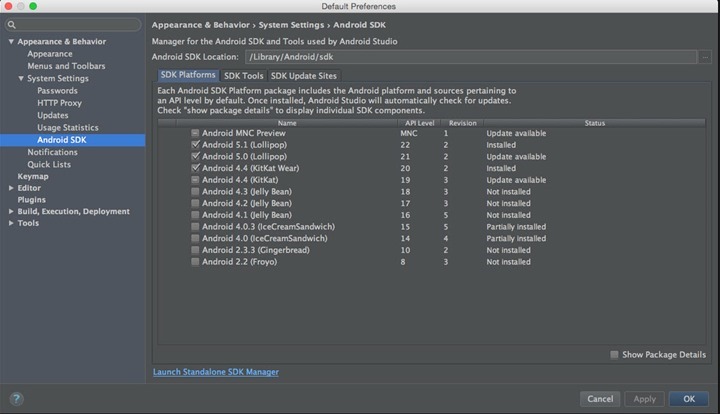This screenshot has width=720, height=414.
Task: Sort table by Revision column header
Action: 462,123
